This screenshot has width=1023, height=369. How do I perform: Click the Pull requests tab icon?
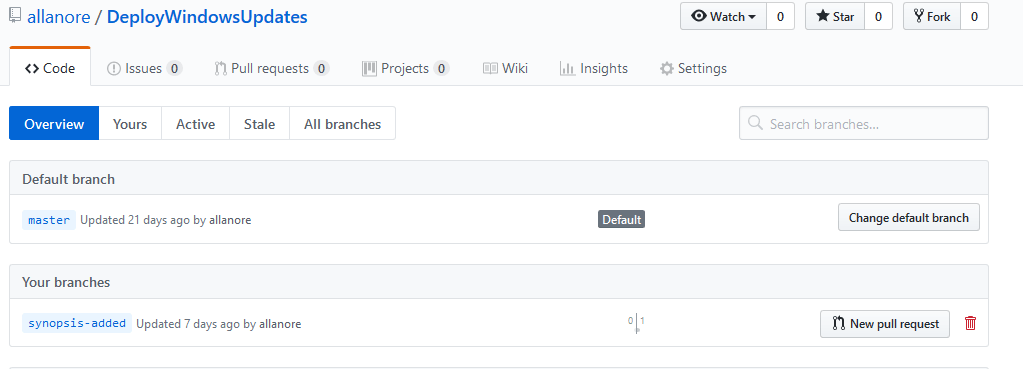point(221,68)
